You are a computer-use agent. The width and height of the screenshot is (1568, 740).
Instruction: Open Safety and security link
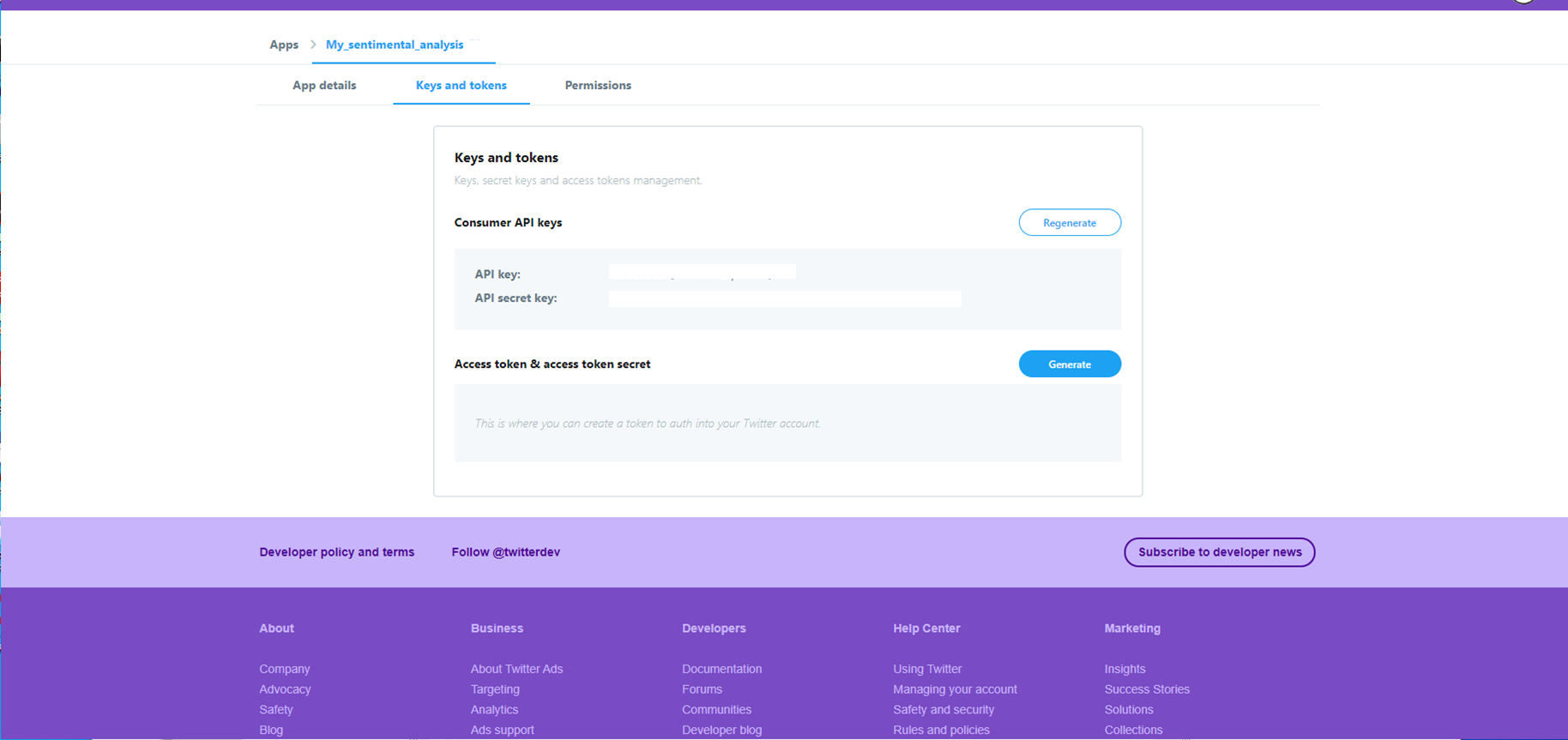(944, 710)
